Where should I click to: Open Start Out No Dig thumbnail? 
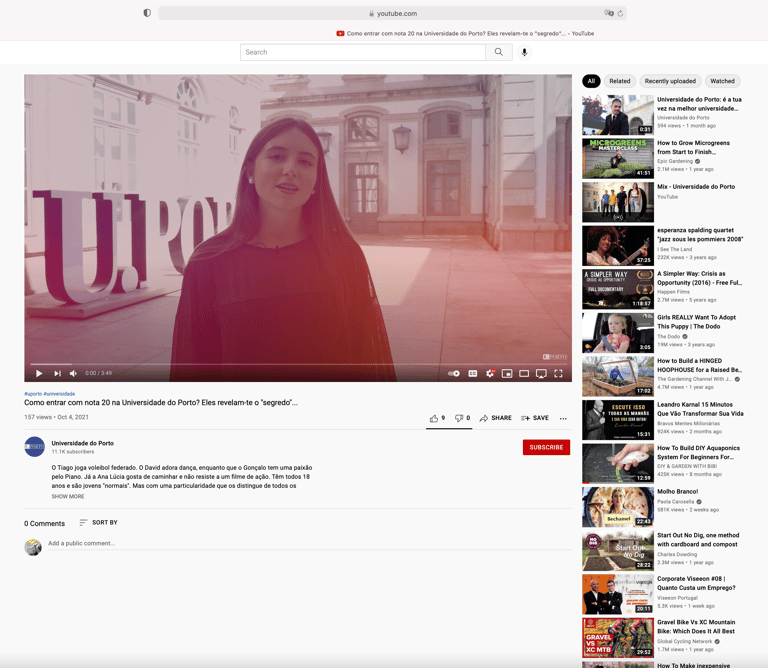[618, 551]
